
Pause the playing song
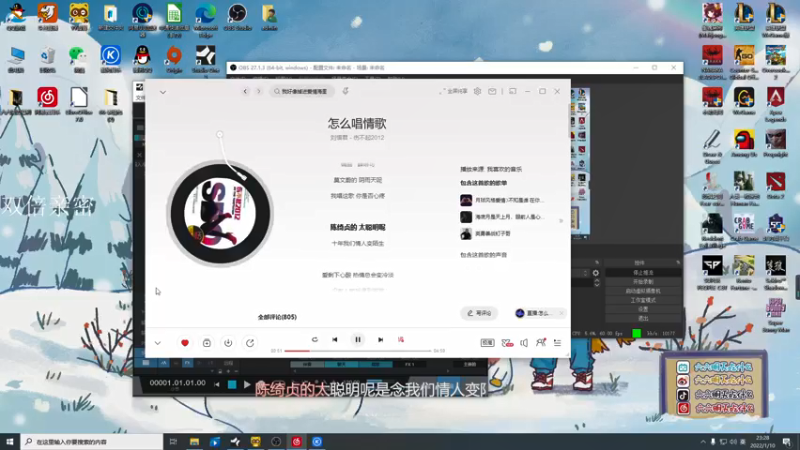[358, 339]
